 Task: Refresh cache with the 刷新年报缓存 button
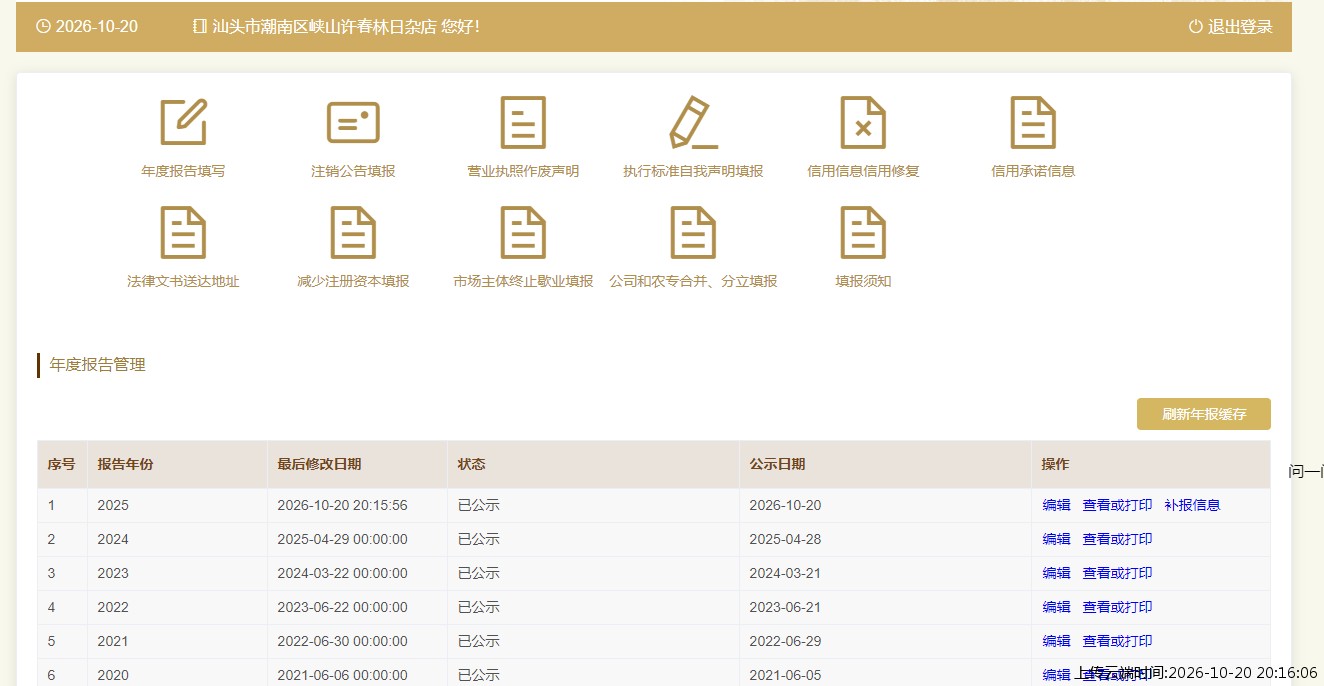pyautogui.click(x=1204, y=414)
